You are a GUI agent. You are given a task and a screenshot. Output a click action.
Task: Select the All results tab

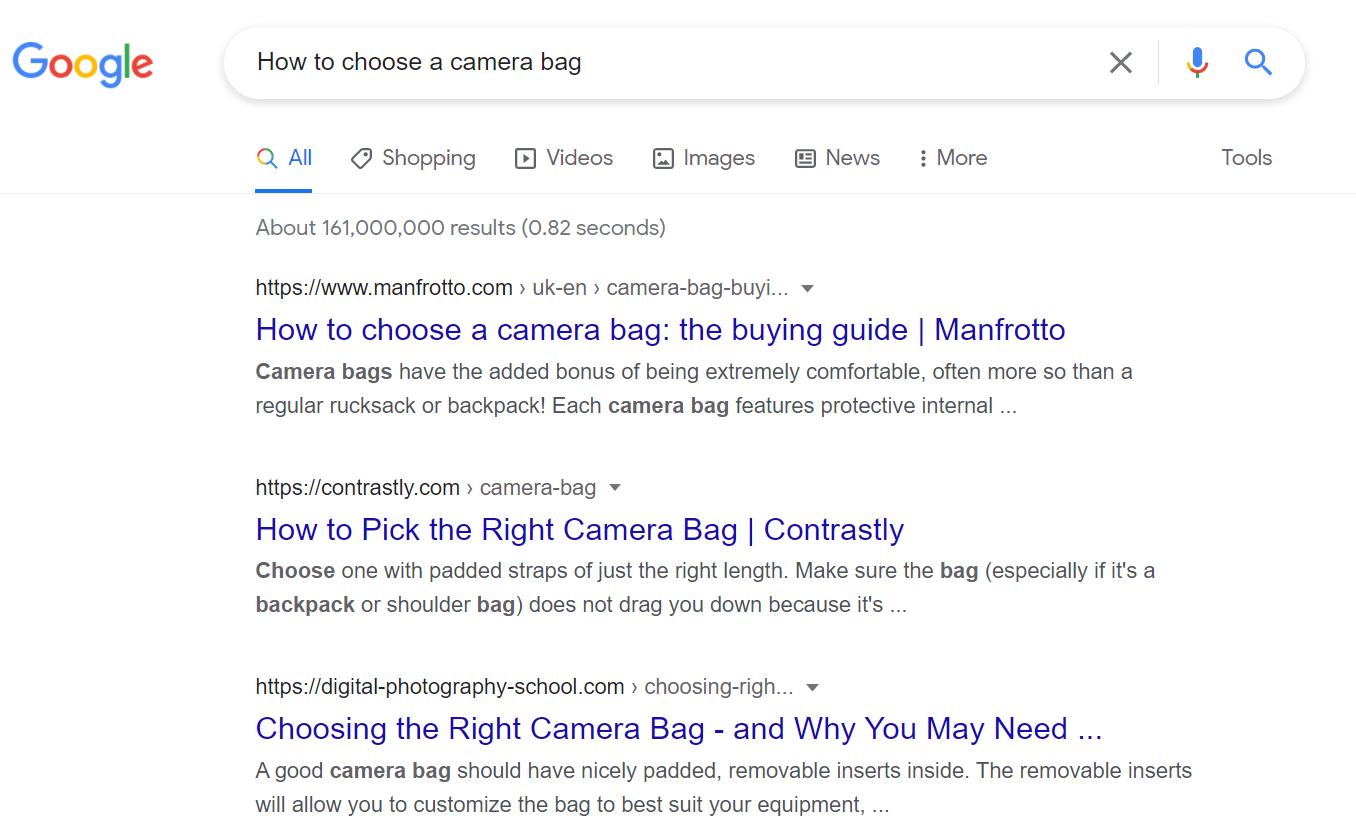284,158
